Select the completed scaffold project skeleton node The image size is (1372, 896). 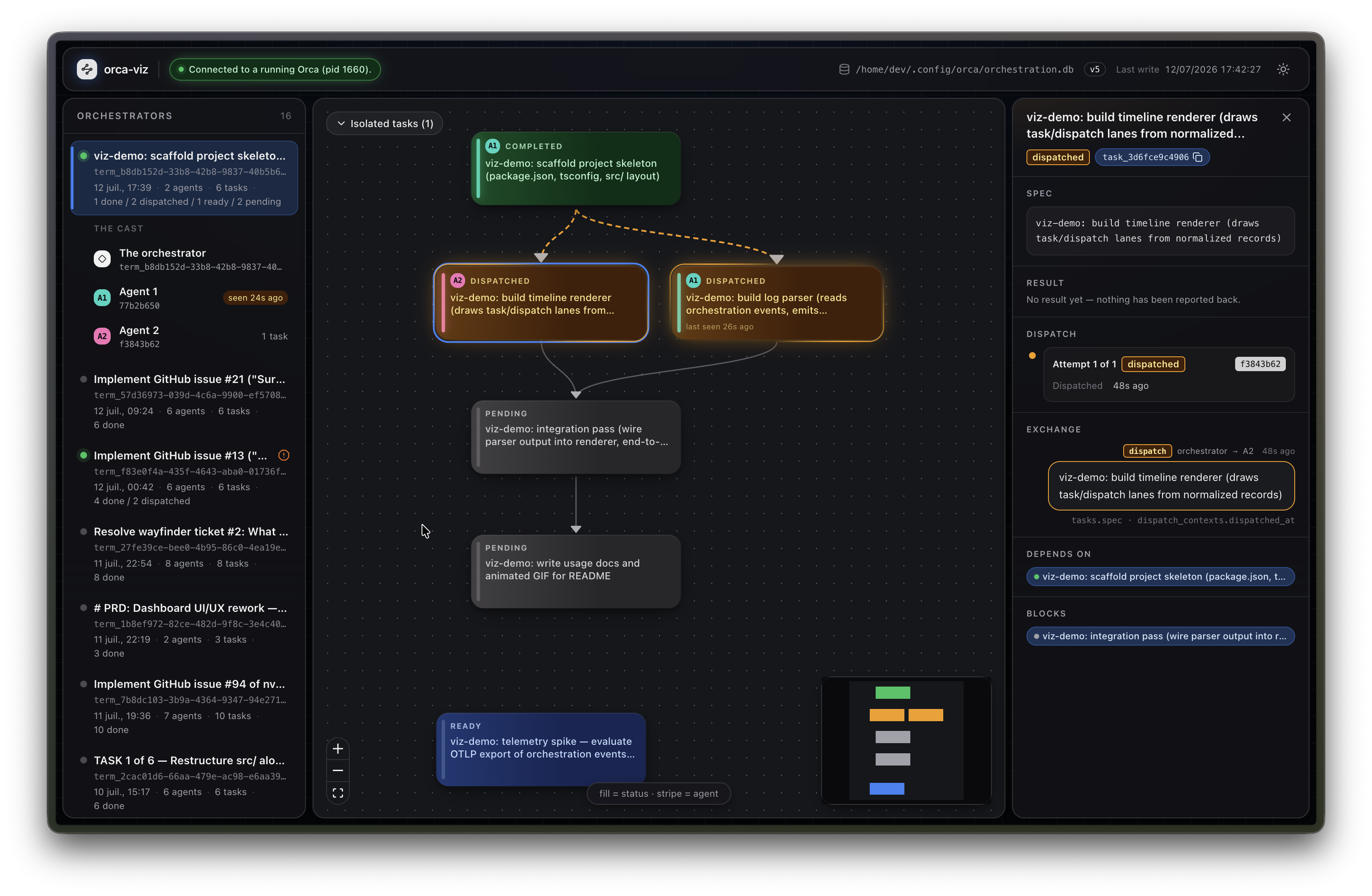pyautogui.click(x=576, y=168)
